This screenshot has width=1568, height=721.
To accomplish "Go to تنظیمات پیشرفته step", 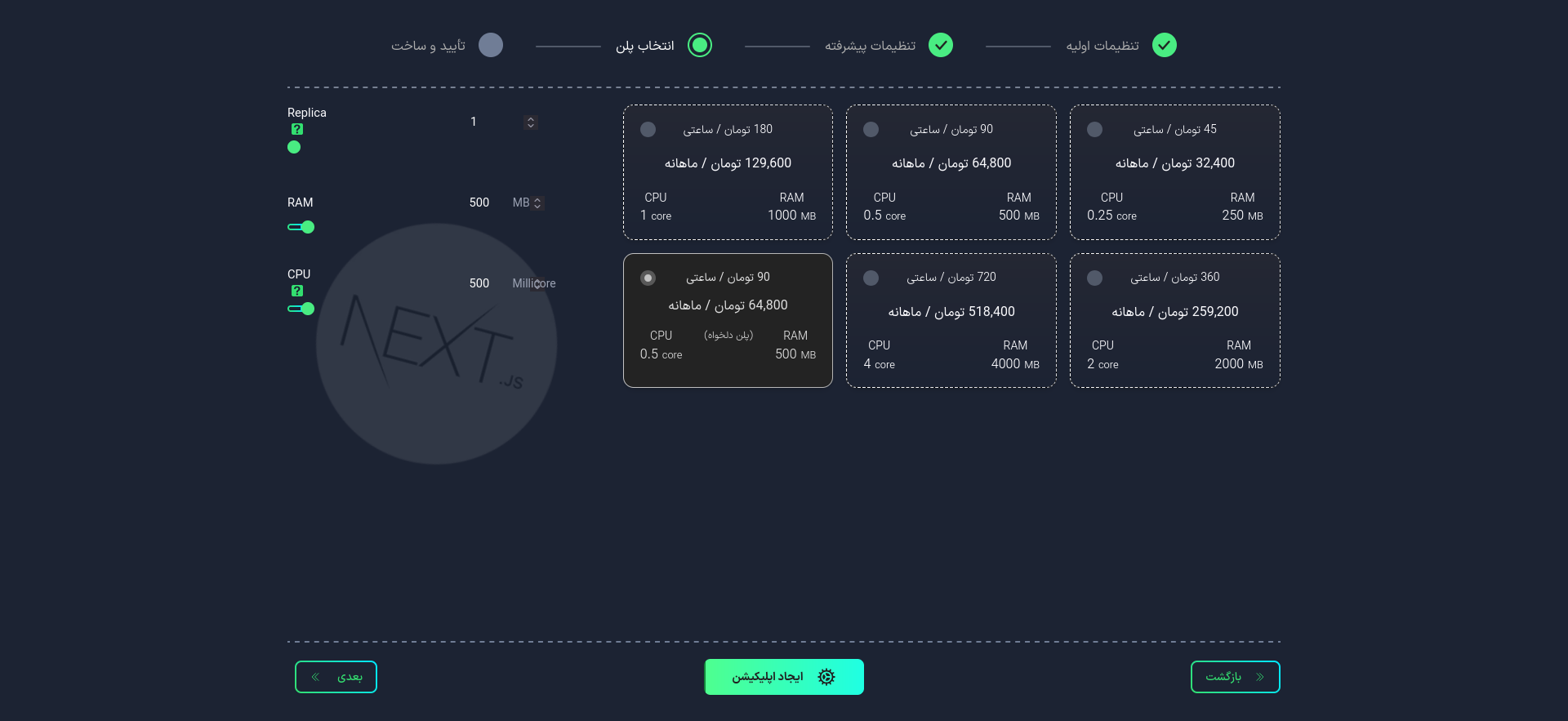I will click(870, 46).
